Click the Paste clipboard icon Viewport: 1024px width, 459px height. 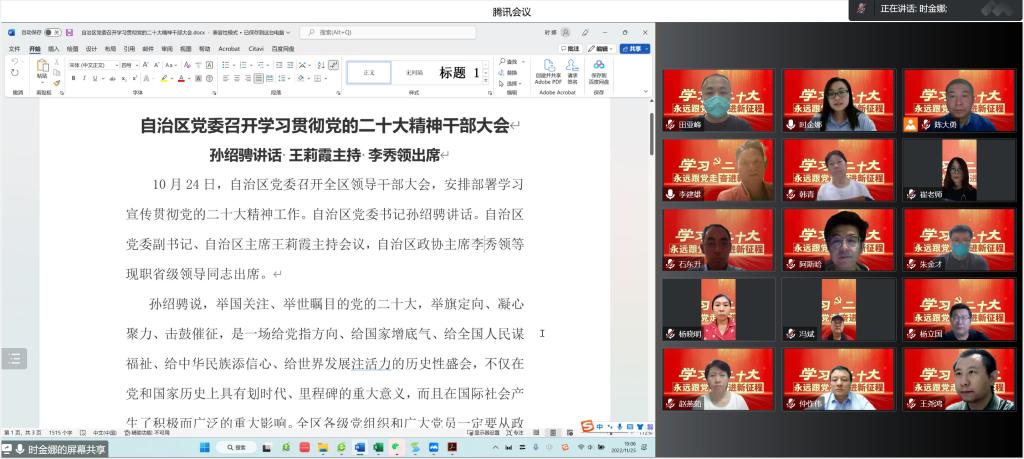coord(42,68)
